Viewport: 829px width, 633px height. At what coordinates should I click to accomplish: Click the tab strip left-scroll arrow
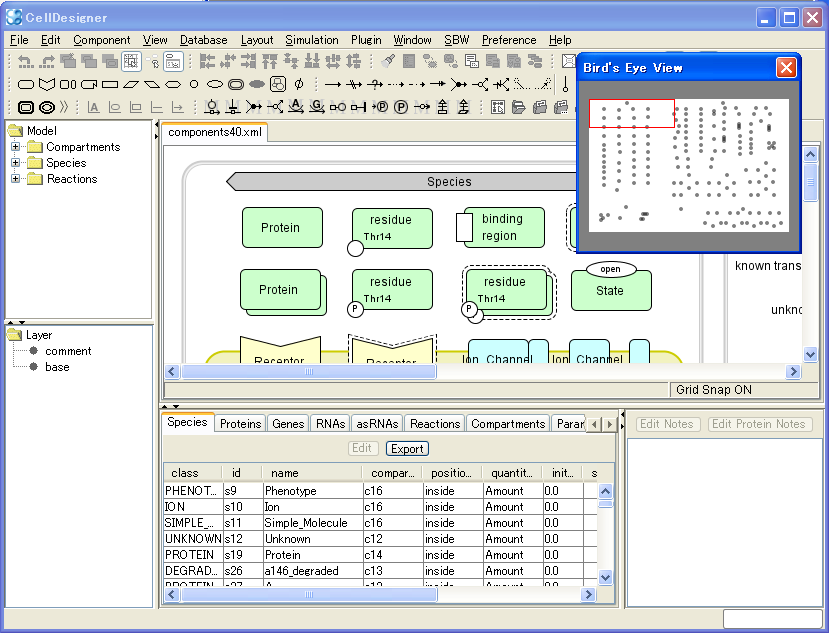[x=594, y=424]
